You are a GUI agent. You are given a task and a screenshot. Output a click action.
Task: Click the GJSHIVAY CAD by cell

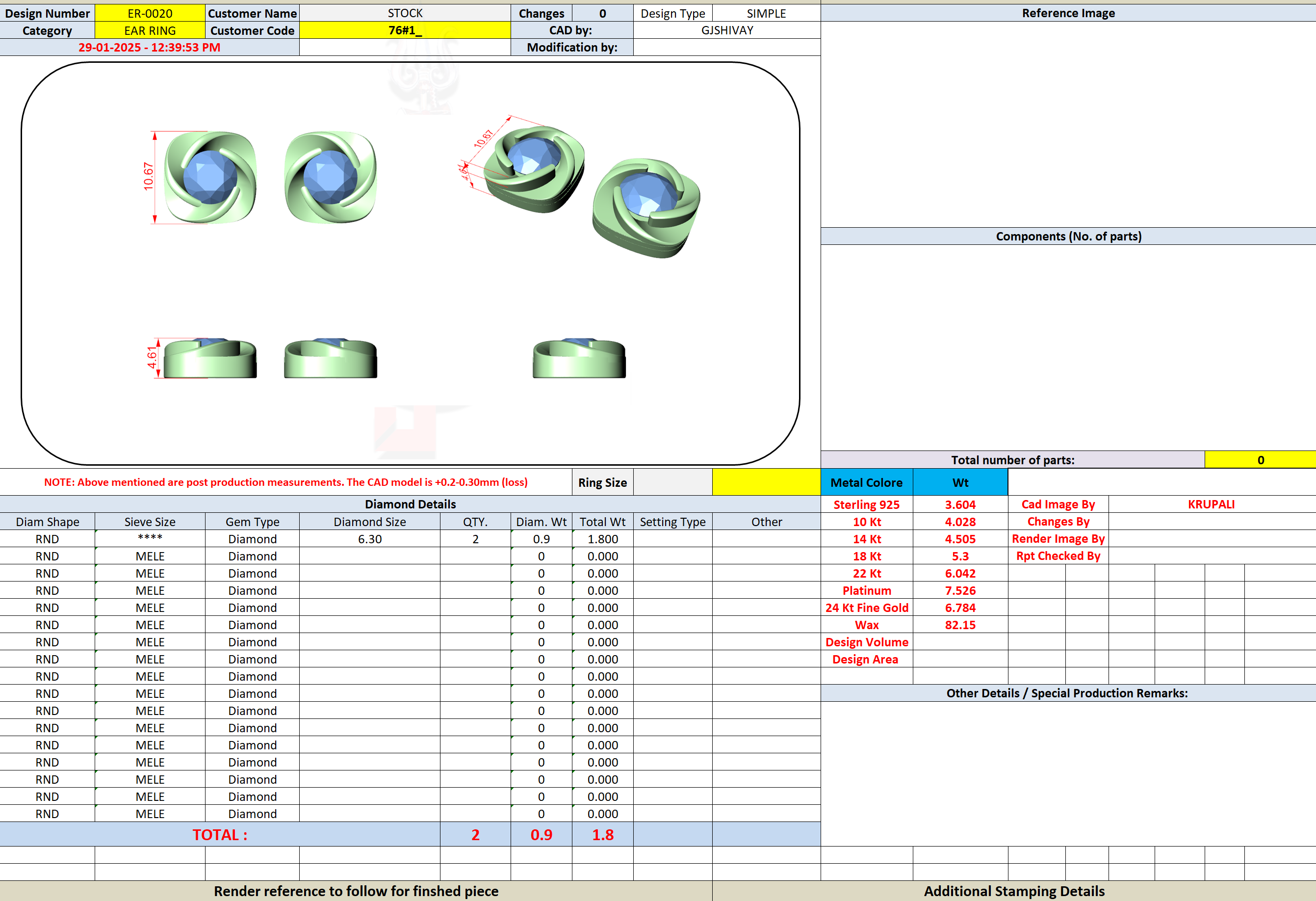[727, 30]
